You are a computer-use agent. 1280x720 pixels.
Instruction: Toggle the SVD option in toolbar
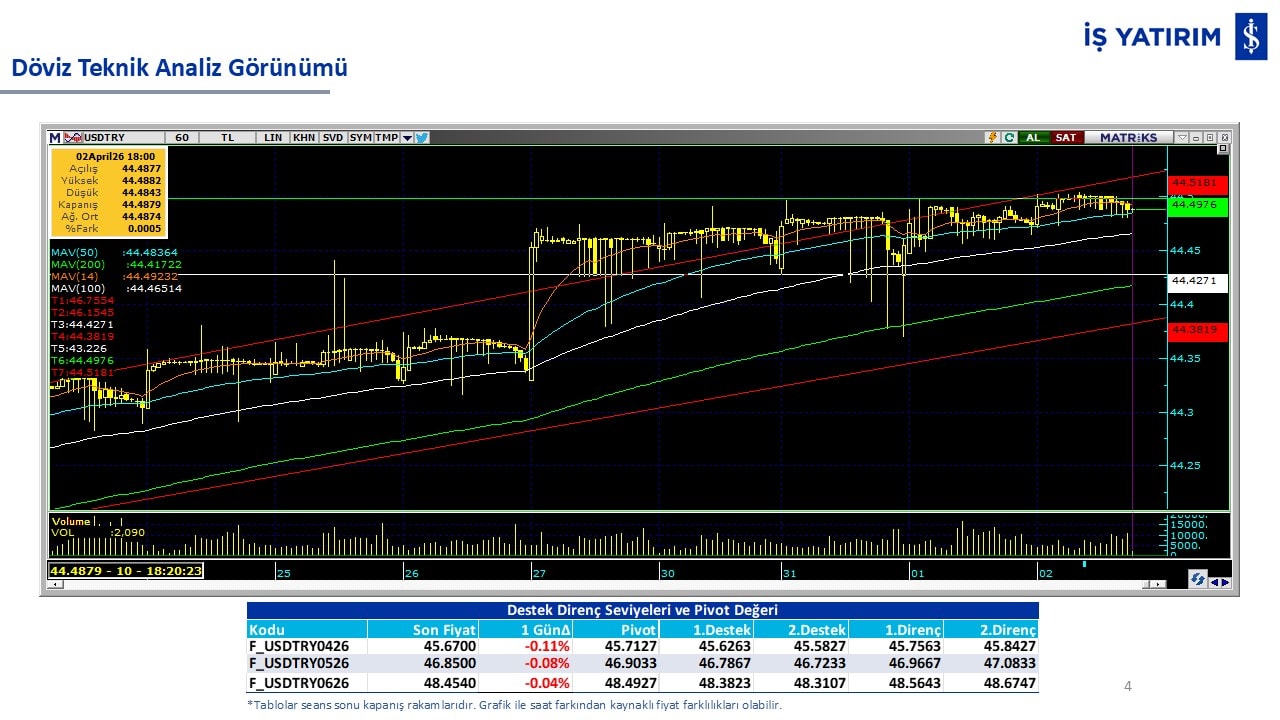pyautogui.click(x=332, y=137)
